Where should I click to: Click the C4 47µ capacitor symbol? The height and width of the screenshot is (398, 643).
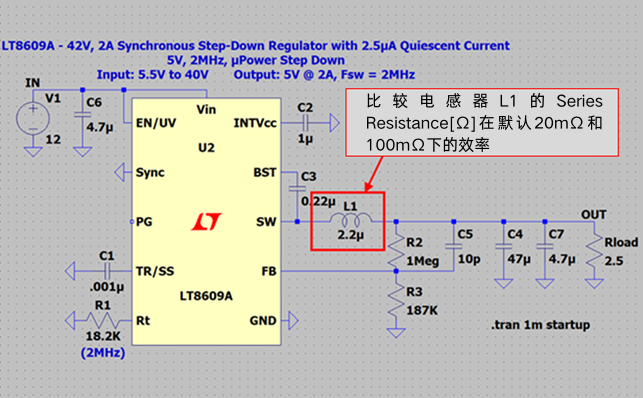(x=504, y=246)
